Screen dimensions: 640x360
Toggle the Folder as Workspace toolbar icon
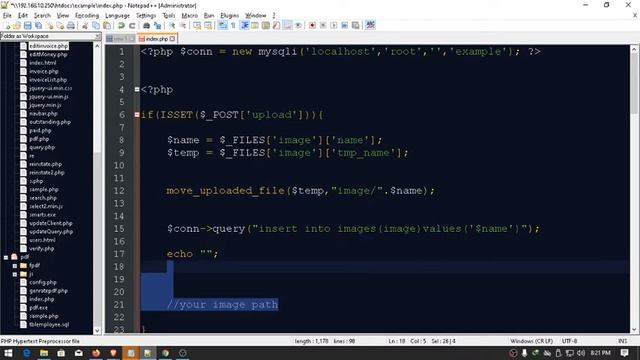click(x=288, y=25)
